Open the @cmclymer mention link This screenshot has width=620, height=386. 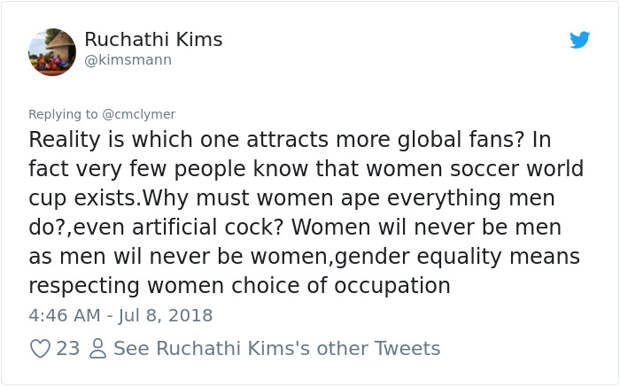point(138,114)
